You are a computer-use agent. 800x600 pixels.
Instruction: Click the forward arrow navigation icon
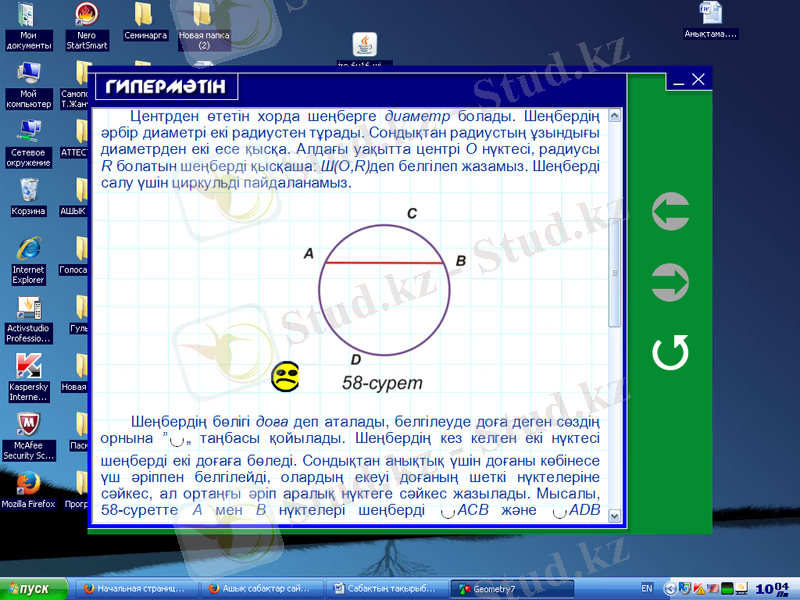coord(670,282)
